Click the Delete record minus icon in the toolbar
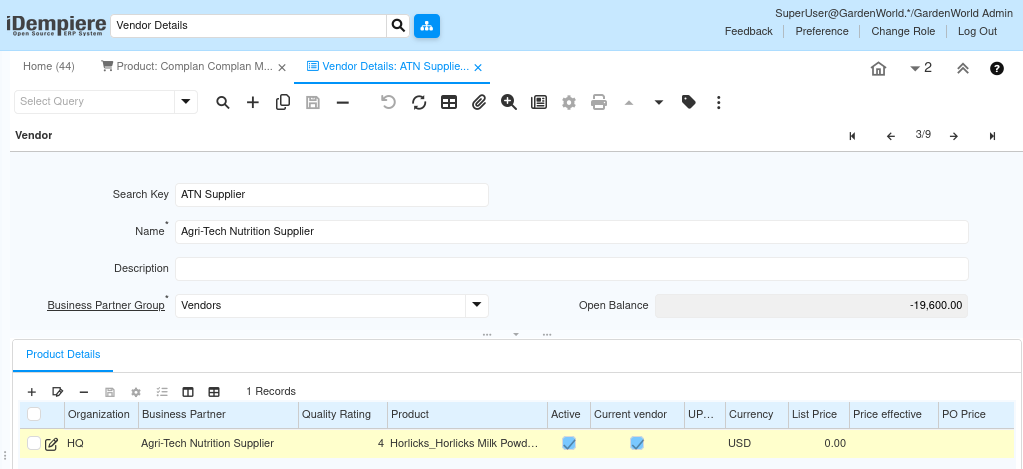 [x=342, y=102]
